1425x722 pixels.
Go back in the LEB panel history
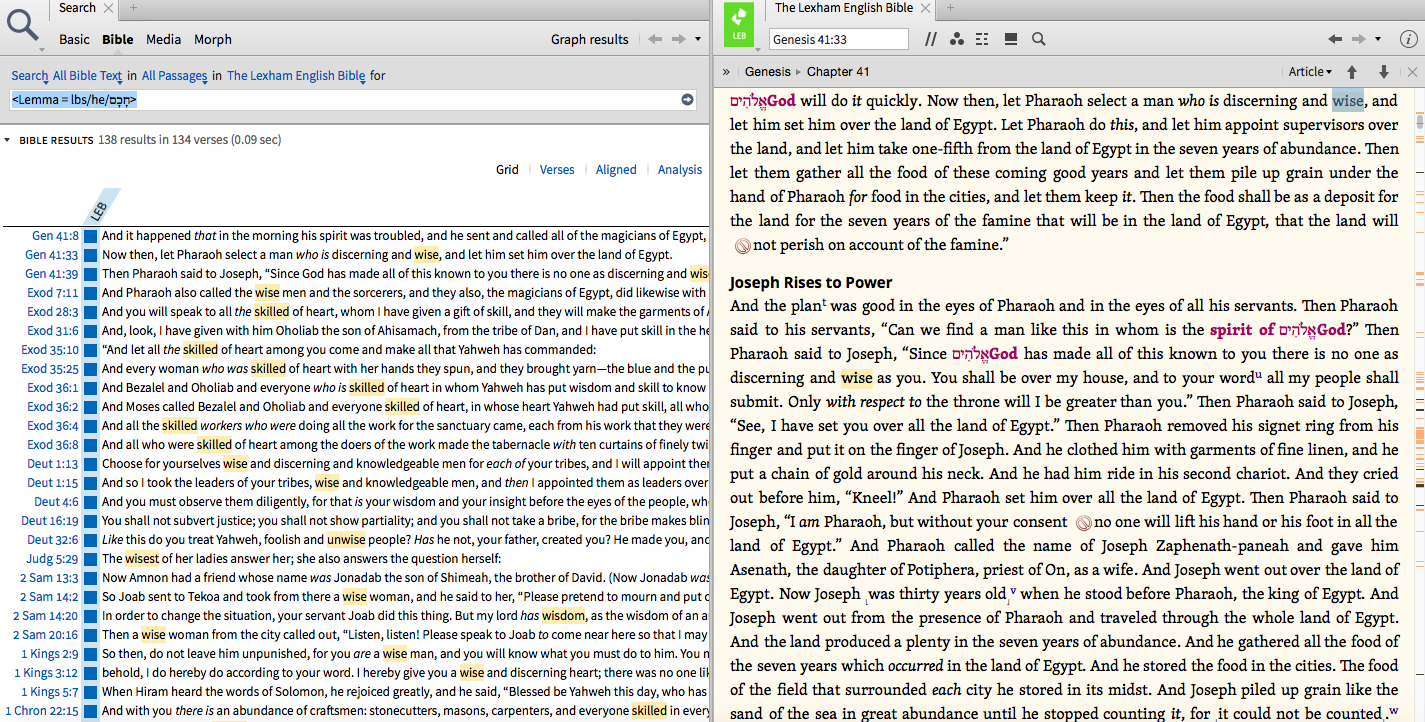[x=1335, y=39]
